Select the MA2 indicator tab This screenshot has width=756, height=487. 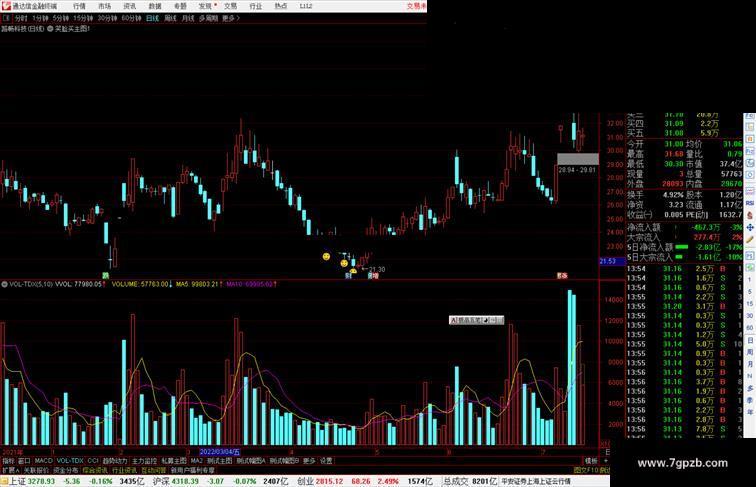point(196,461)
